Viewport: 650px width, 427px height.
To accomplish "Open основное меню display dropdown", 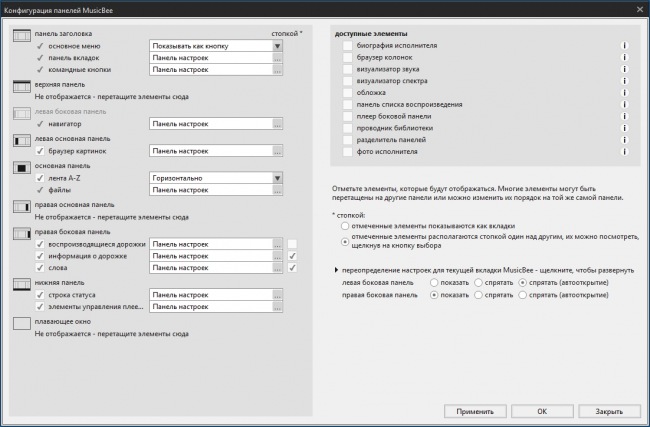I will click(x=278, y=46).
